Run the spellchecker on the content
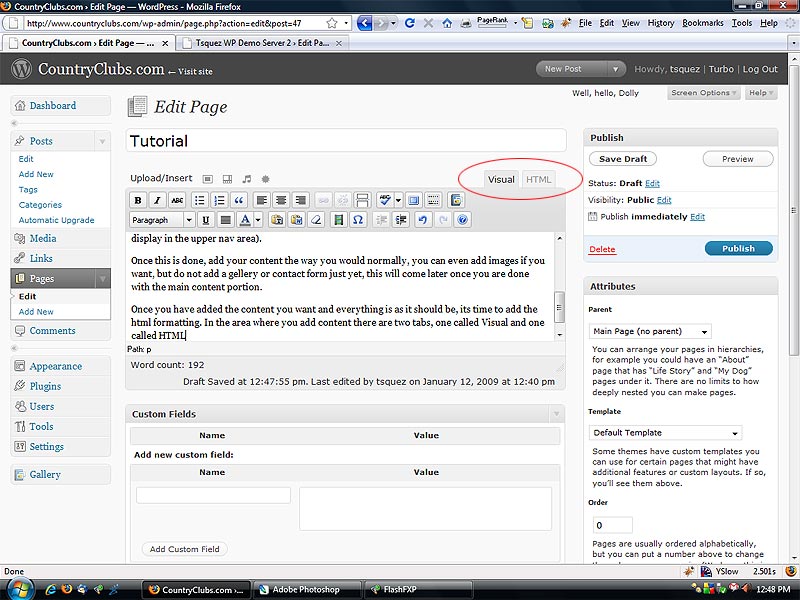This screenshot has height=600, width=800. point(385,201)
